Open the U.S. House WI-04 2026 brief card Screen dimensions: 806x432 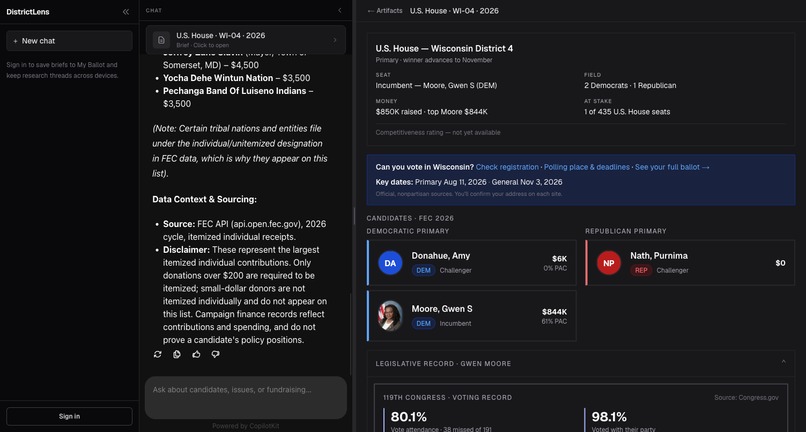click(x=246, y=40)
